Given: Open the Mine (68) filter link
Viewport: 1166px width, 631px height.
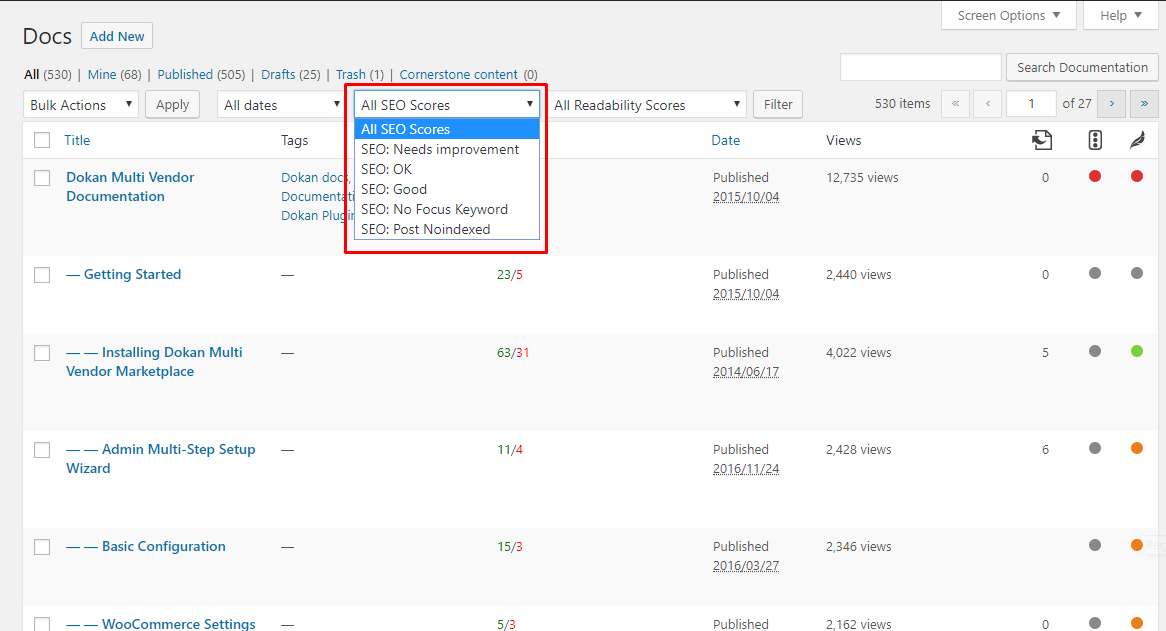Looking at the screenshot, I should coord(115,74).
